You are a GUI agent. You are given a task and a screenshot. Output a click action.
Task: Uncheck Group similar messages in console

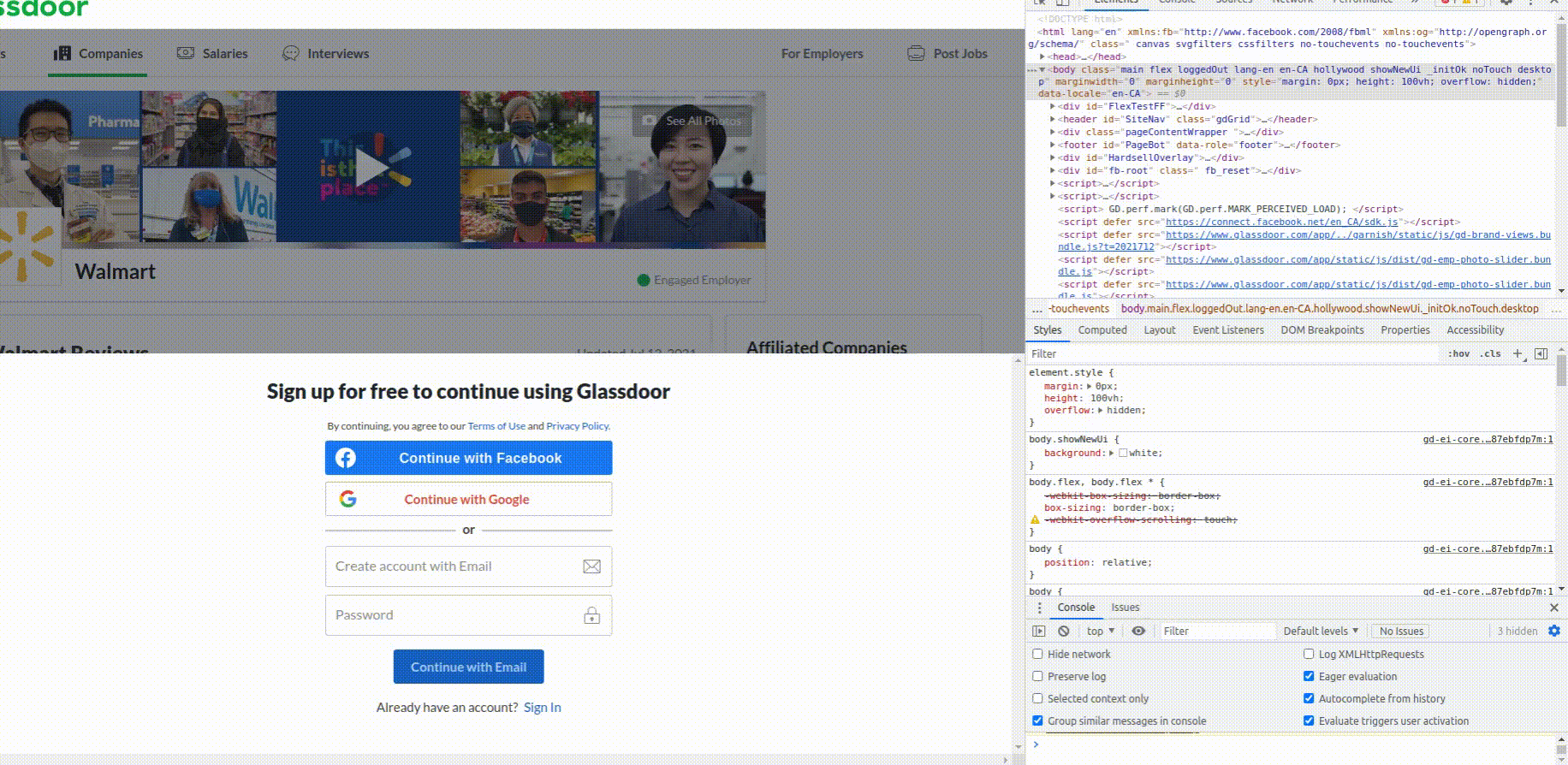pyautogui.click(x=1037, y=721)
